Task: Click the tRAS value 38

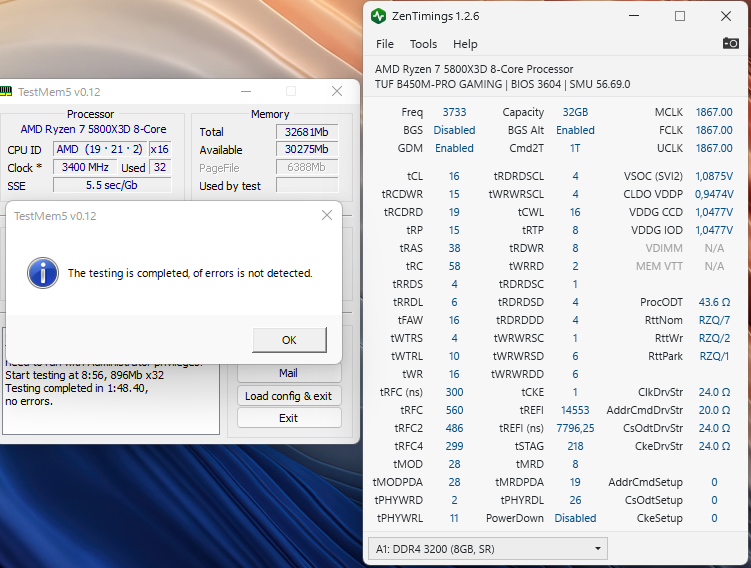Action: (x=454, y=248)
